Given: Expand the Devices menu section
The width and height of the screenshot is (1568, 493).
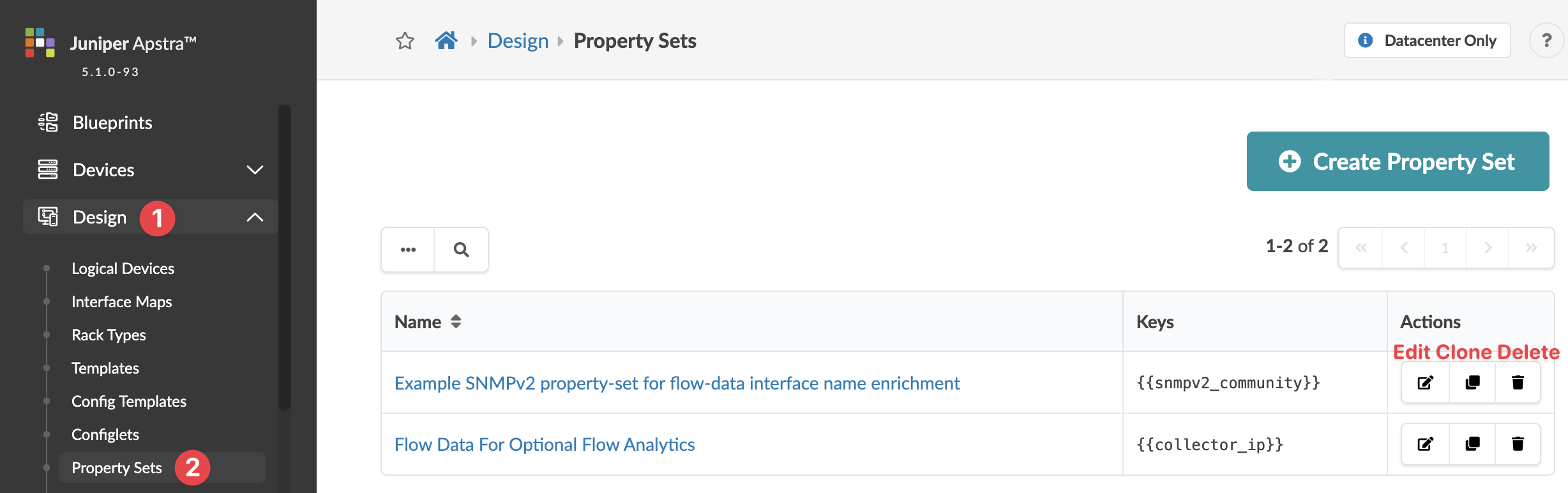Looking at the screenshot, I should 255,170.
